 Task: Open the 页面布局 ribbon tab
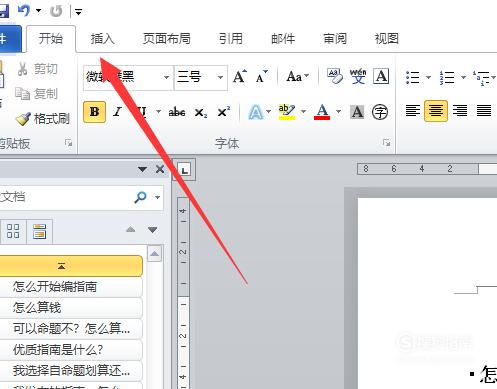tap(167, 39)
